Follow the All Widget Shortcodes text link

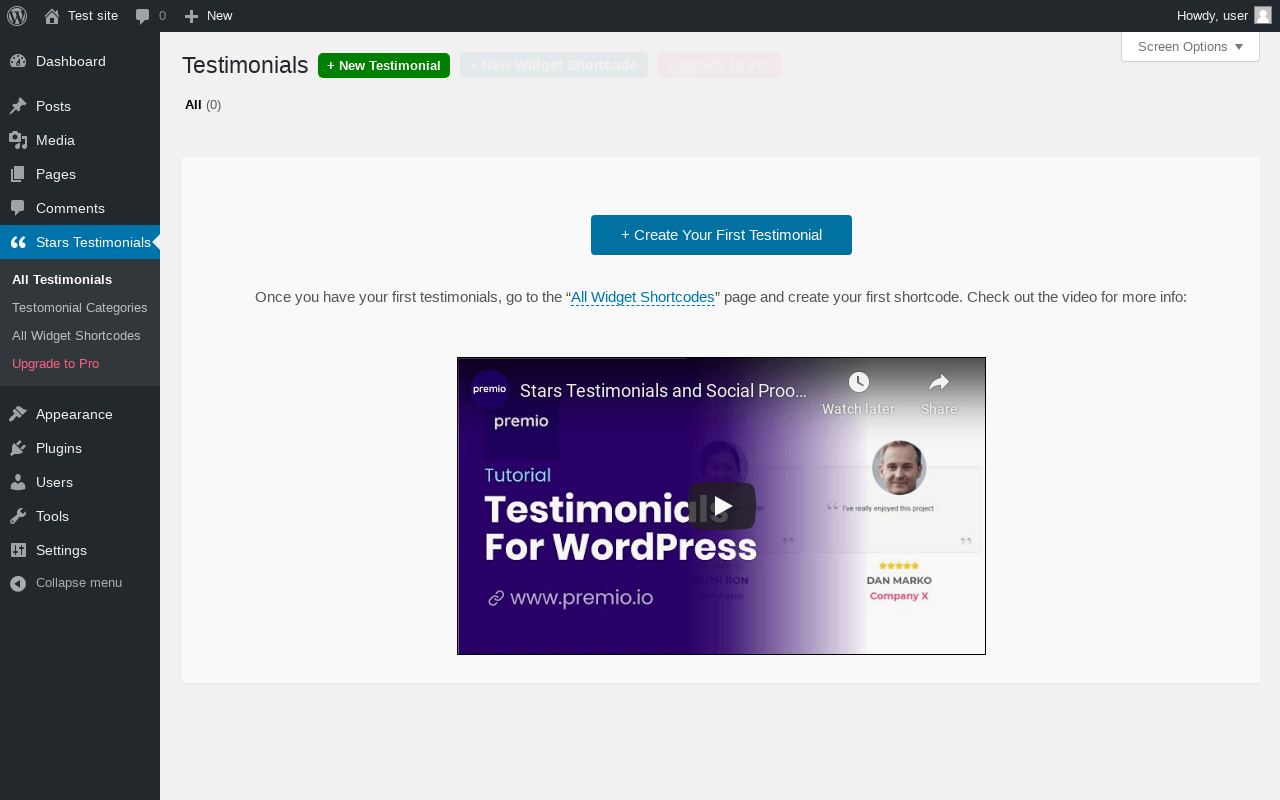(x=643, y=297)
